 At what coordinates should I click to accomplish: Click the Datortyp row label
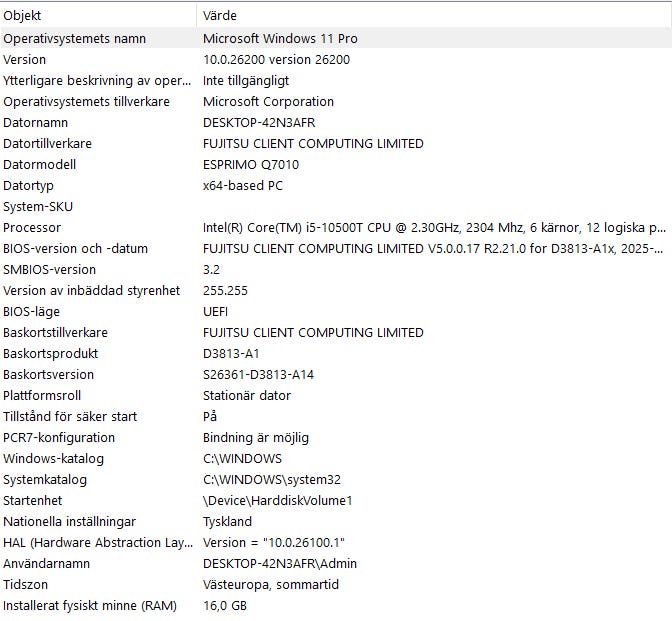click(28, 186)
